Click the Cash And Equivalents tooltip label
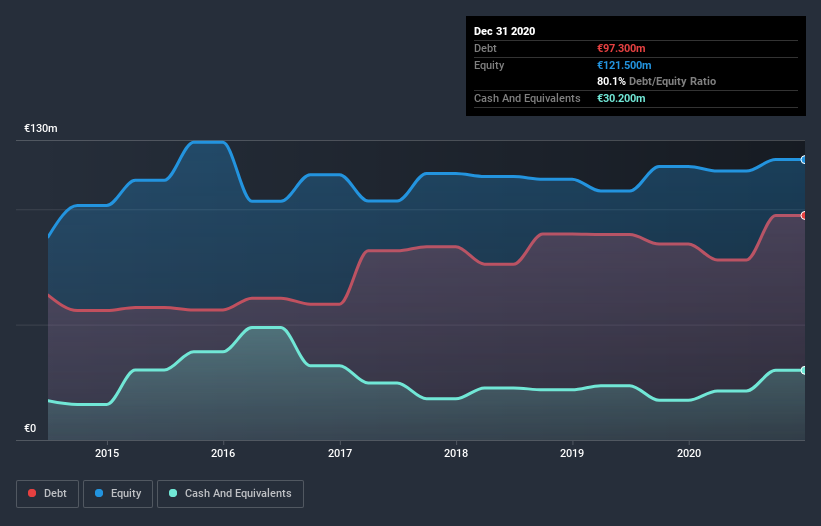The height and width of the screenshot is (526, 821). pos(527,98)
